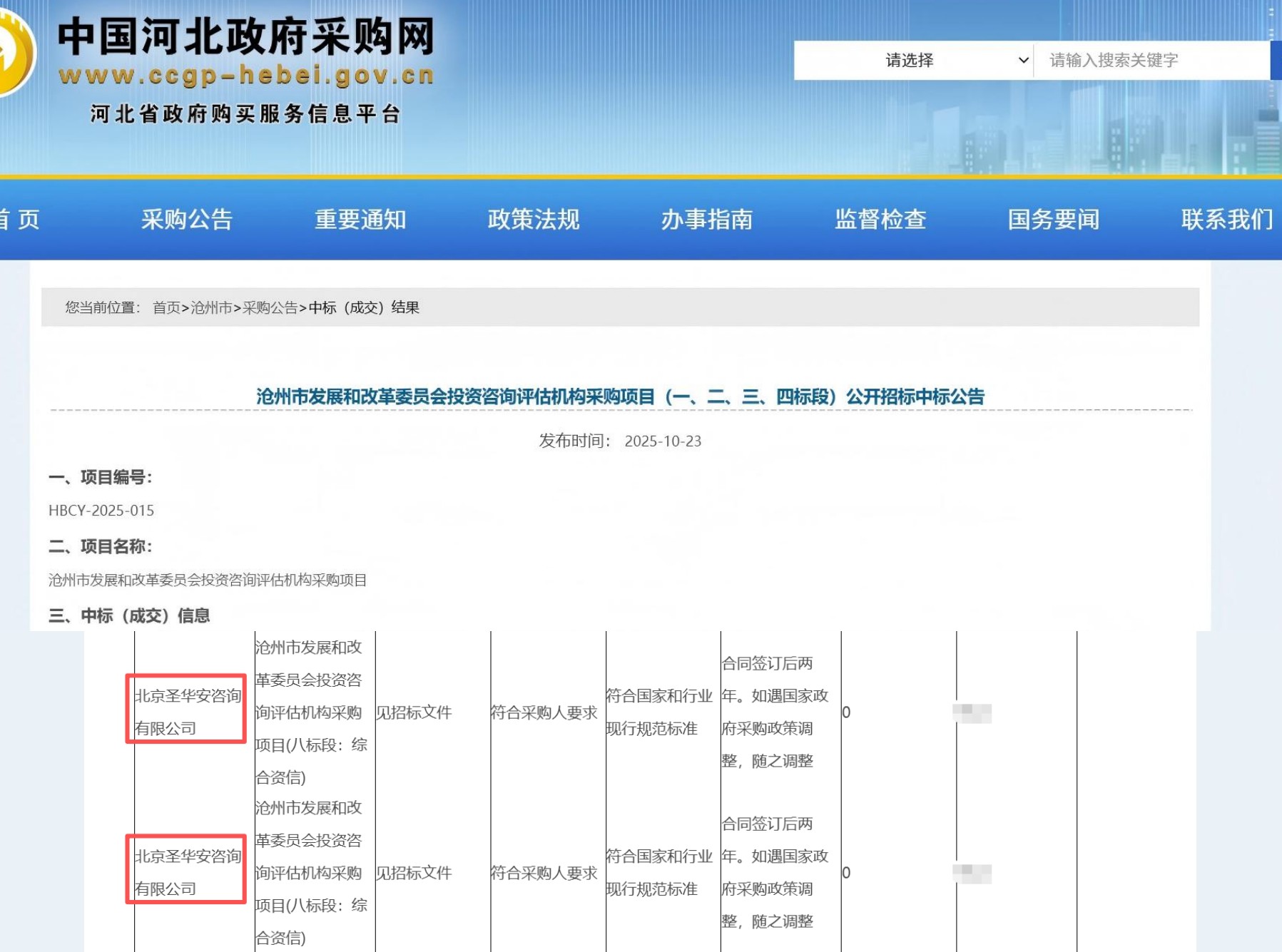
Task: Click the 采购公告 breadcrumb link
Action: (270, 307)
